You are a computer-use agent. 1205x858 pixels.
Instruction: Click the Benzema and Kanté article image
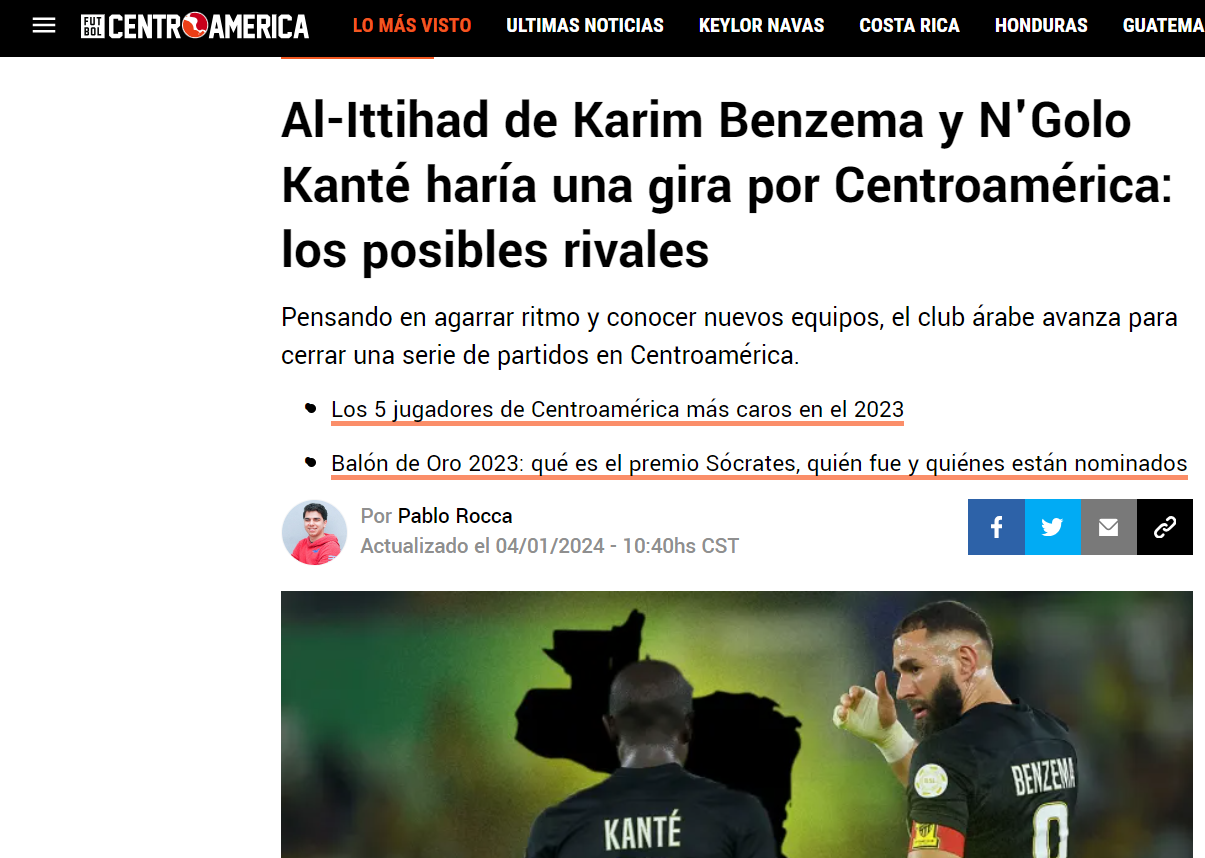[x=737, y=724]
